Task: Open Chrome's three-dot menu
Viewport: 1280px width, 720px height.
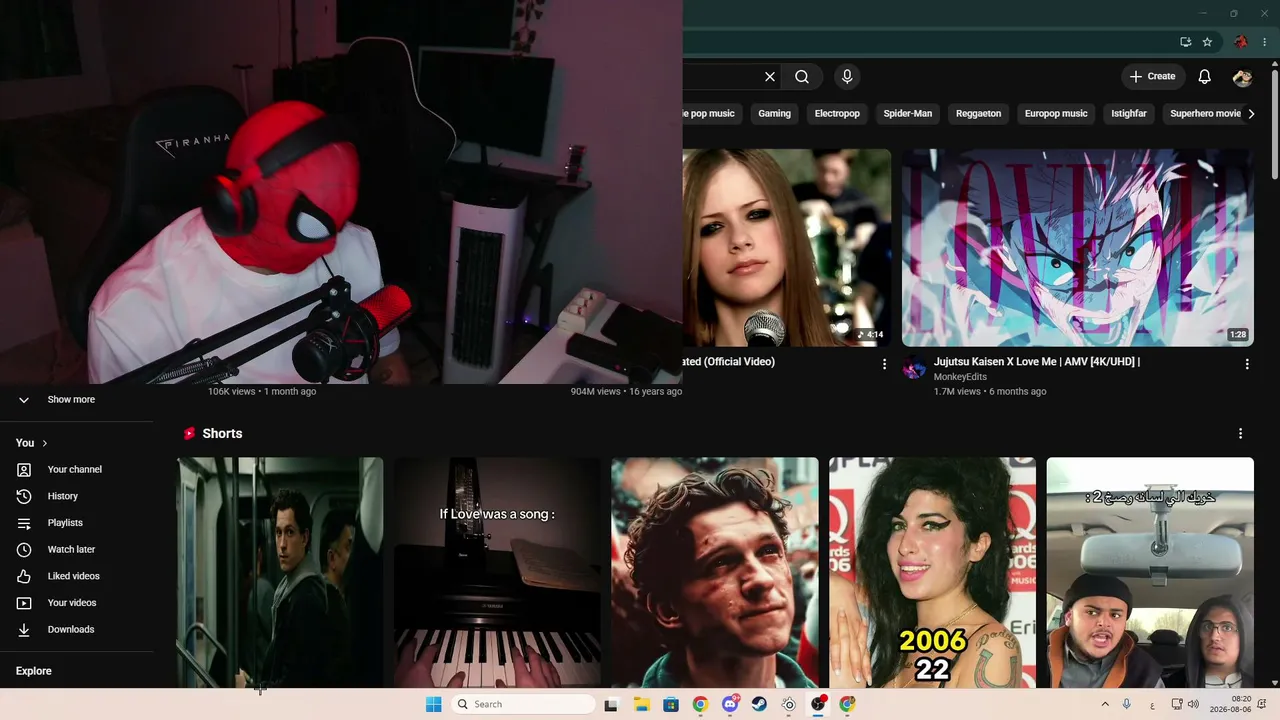Action: 1263,42
